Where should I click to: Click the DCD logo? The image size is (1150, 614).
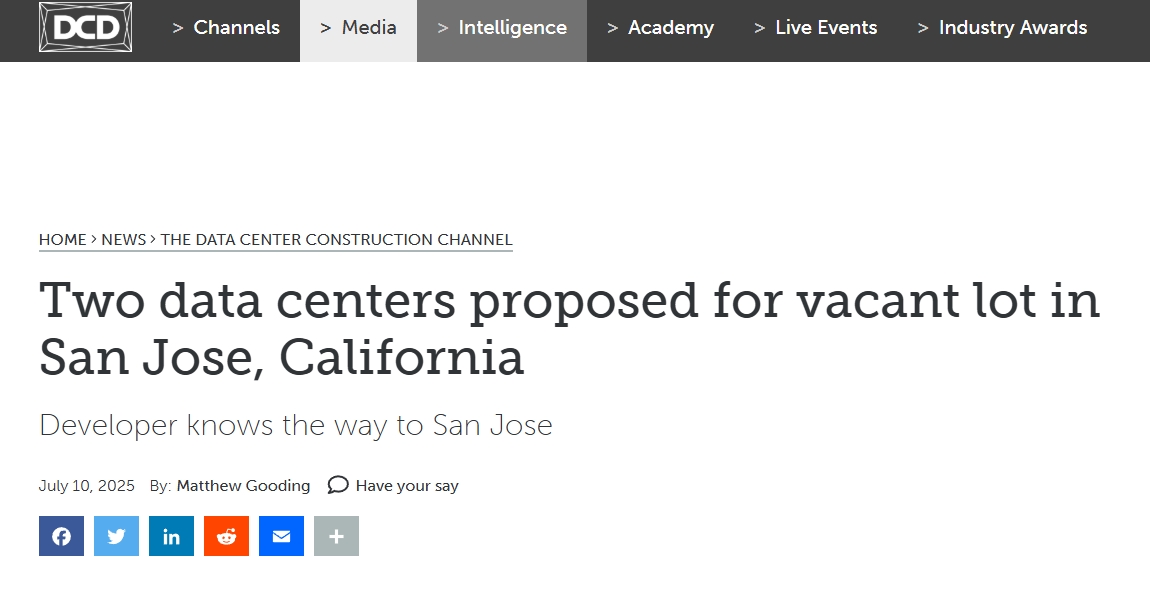tap(85, 27)
